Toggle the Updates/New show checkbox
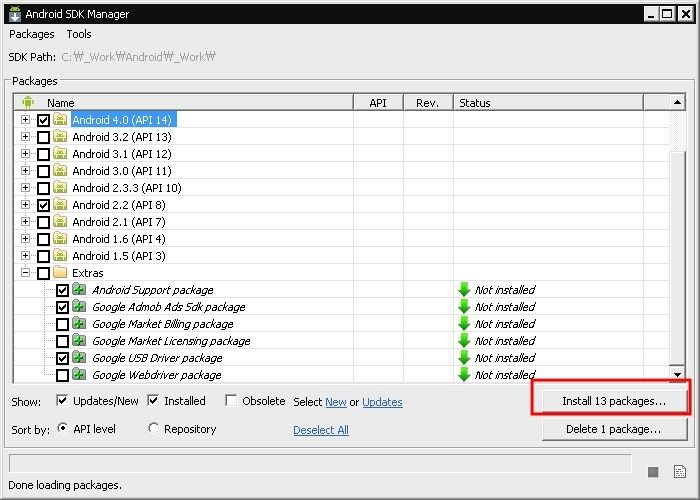This screenshot has width=700, height=500. point(62,400)
